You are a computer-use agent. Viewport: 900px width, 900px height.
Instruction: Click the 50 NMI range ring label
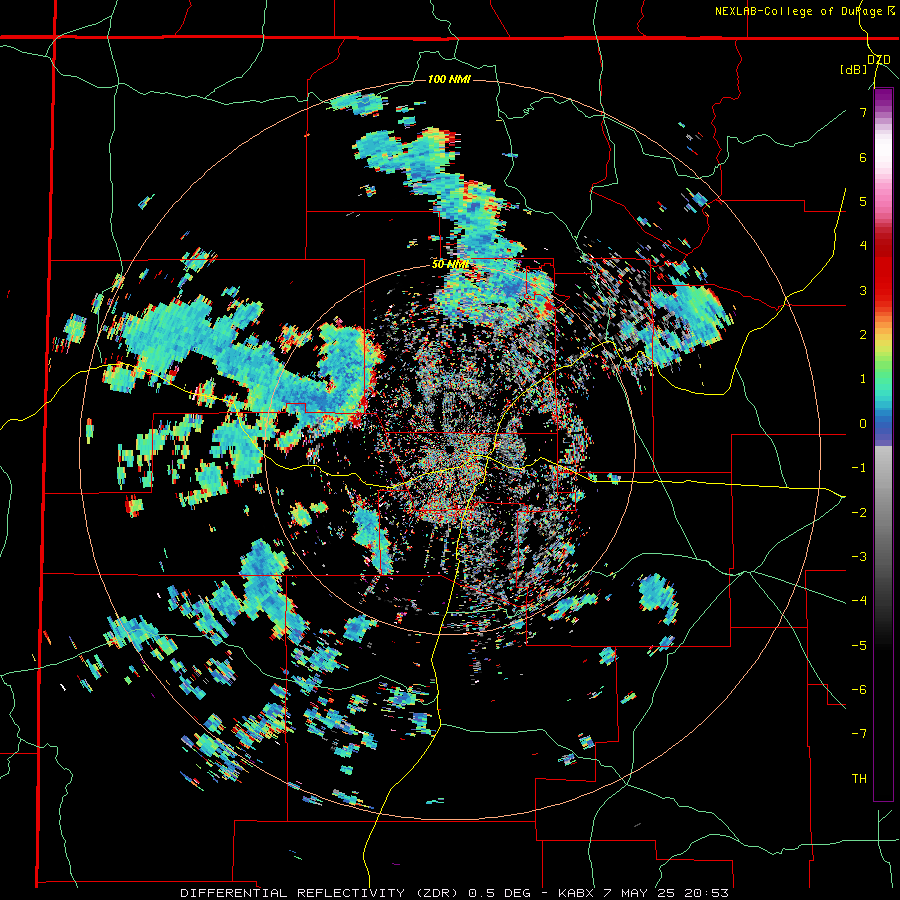450,265
